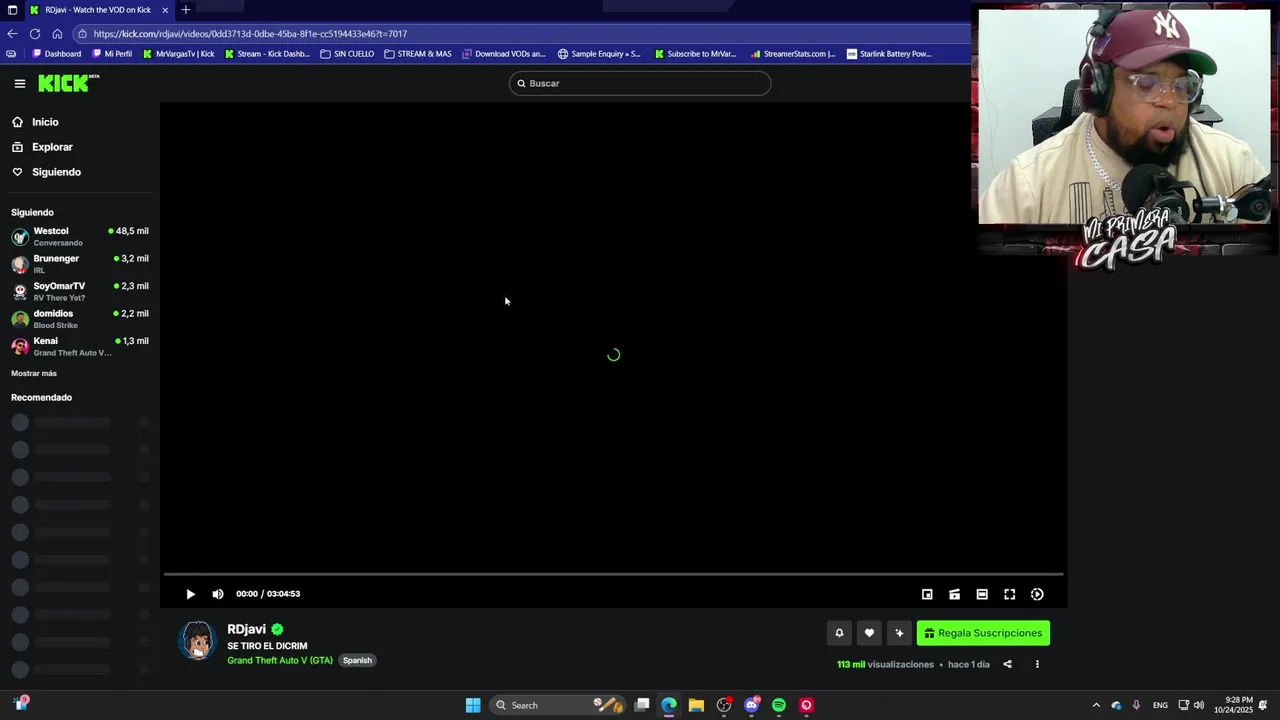Open StreamerStats.com bookmark

[792, 54]
